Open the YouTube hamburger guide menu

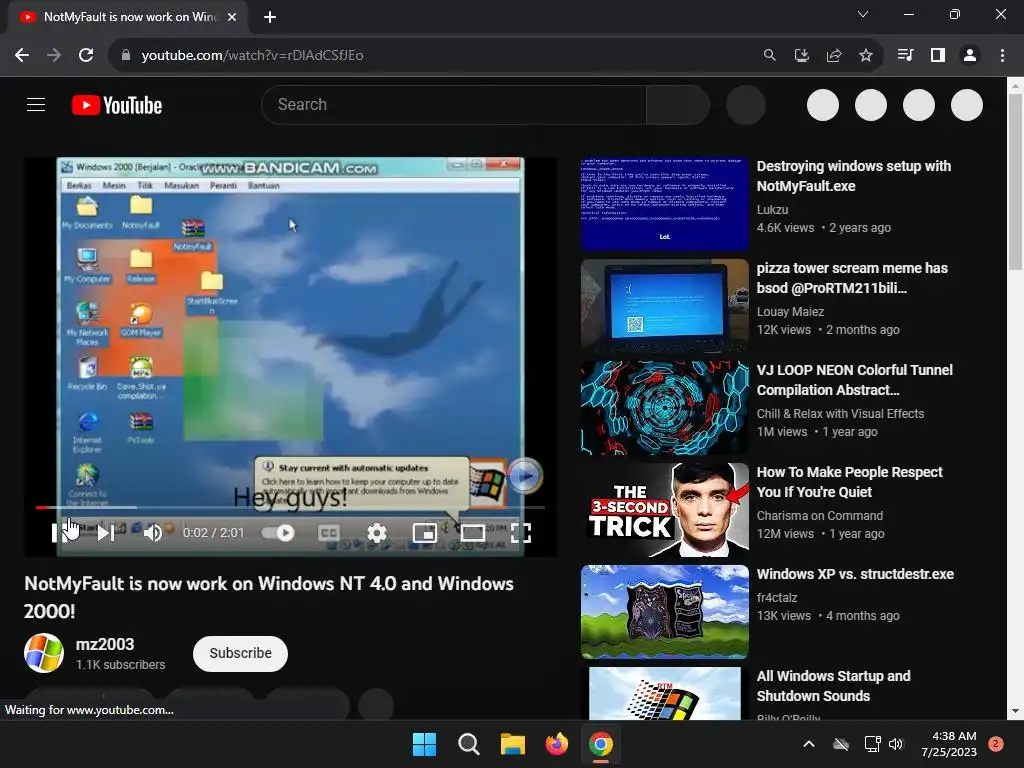coord(36,104)
